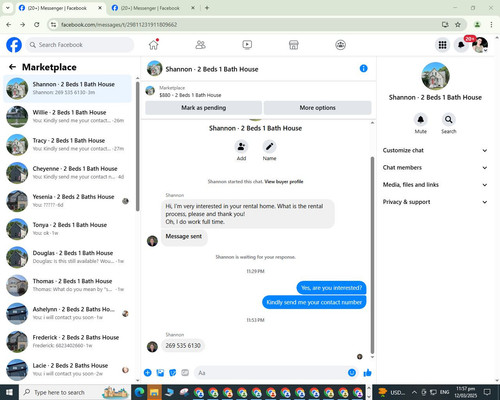Open more actions plus icon in composer
The width and height of the screenshot is (500, 400).
(x=148, y=373)
